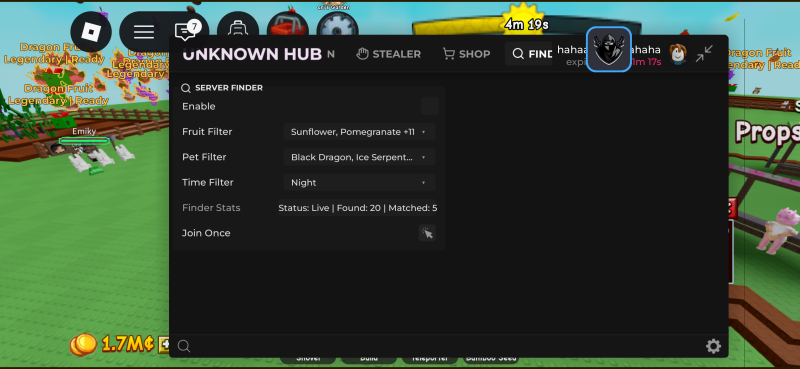The image size is (800, 369).
Task: Open the Fruit Filter dropdown
Action: [x=359, y=132]
